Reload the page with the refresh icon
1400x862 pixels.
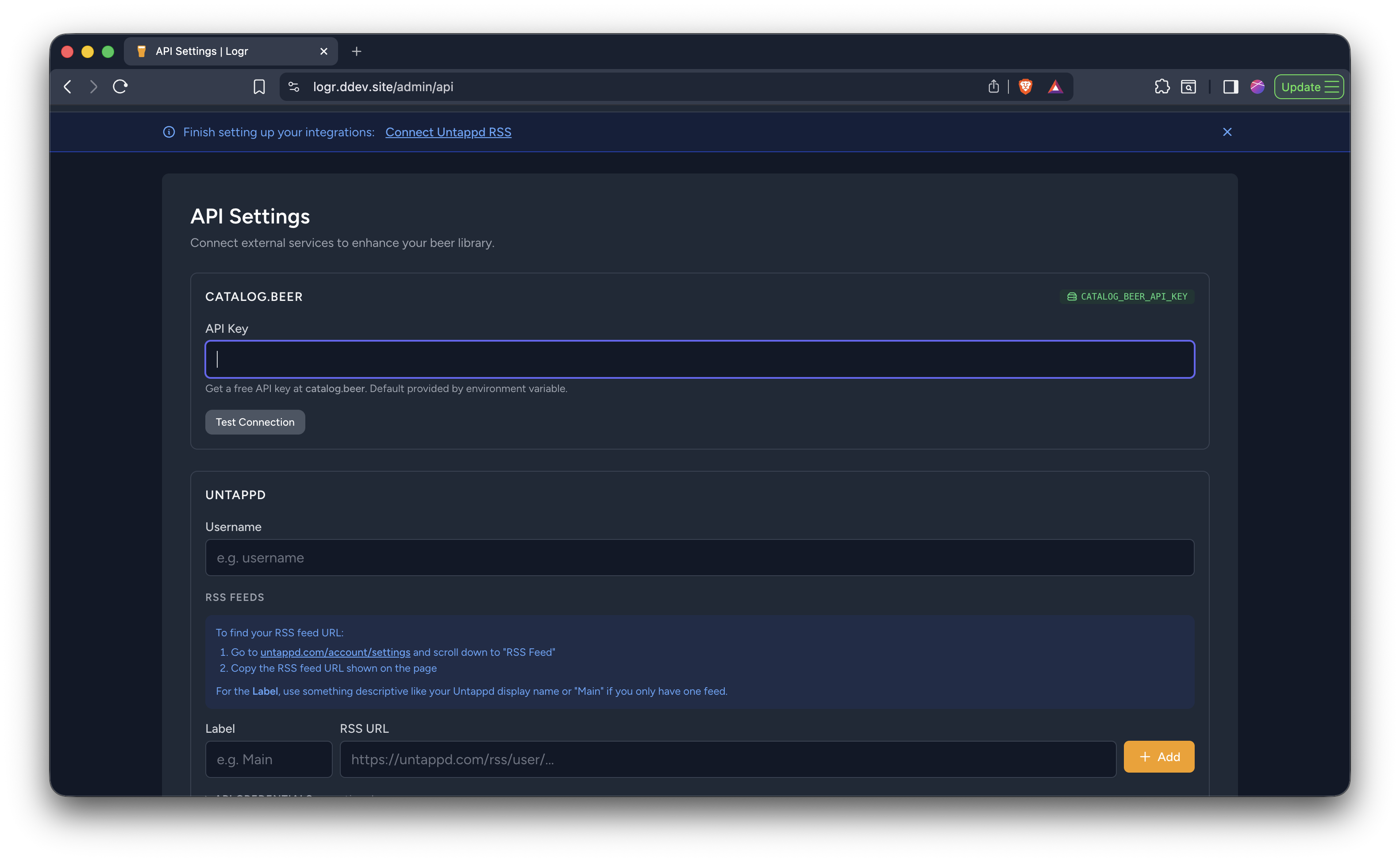point(120,87)
